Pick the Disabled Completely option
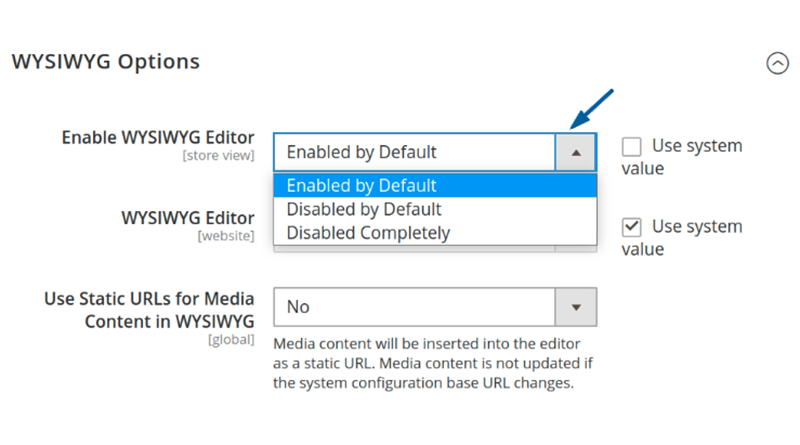The image size is (800, 445). click(435, 233)
